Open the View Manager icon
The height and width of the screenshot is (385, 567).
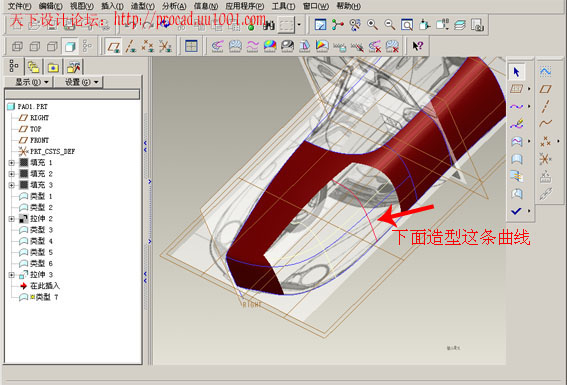pos(477,25)
